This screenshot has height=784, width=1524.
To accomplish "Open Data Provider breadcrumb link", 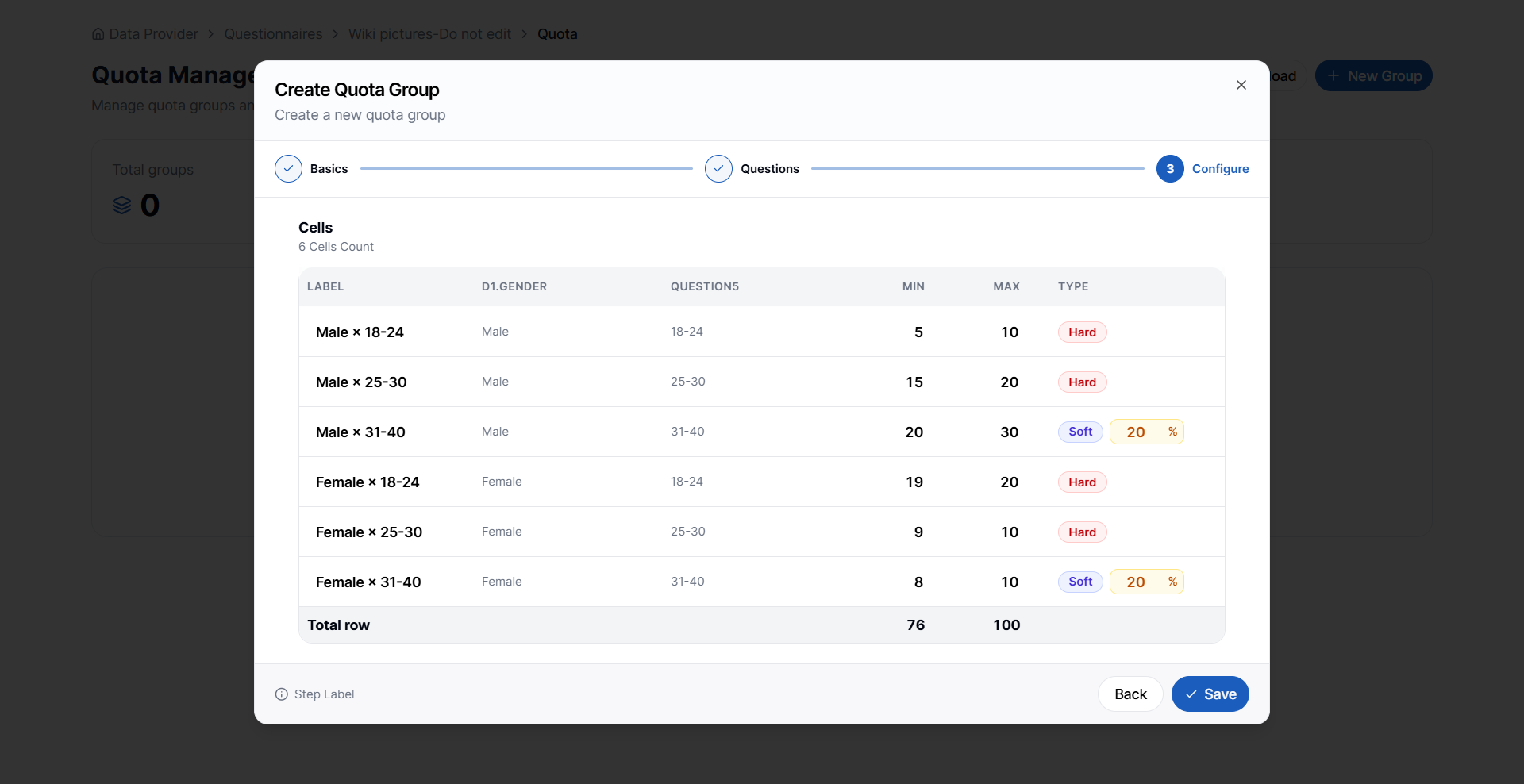I will tap(154, 34).
